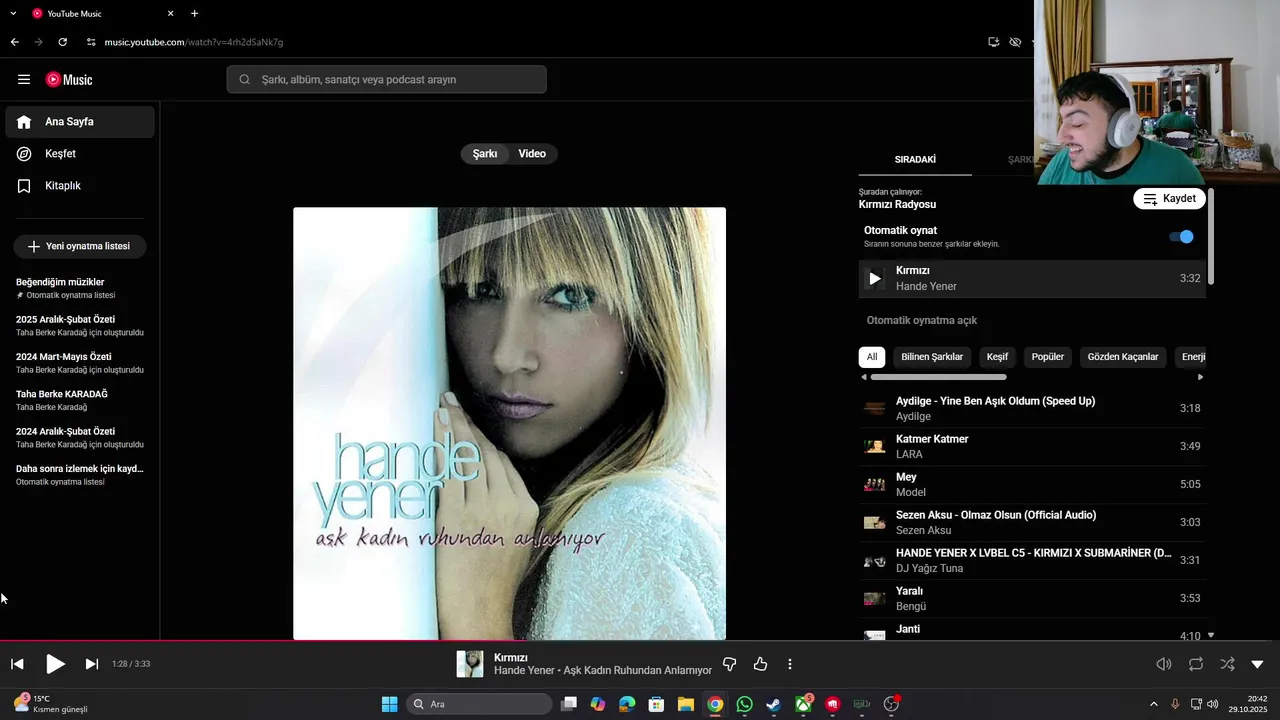1280x720 pixels.
Task: Play the DJ Yağız Tuna mashup
Action: [x=1032, y=560]
